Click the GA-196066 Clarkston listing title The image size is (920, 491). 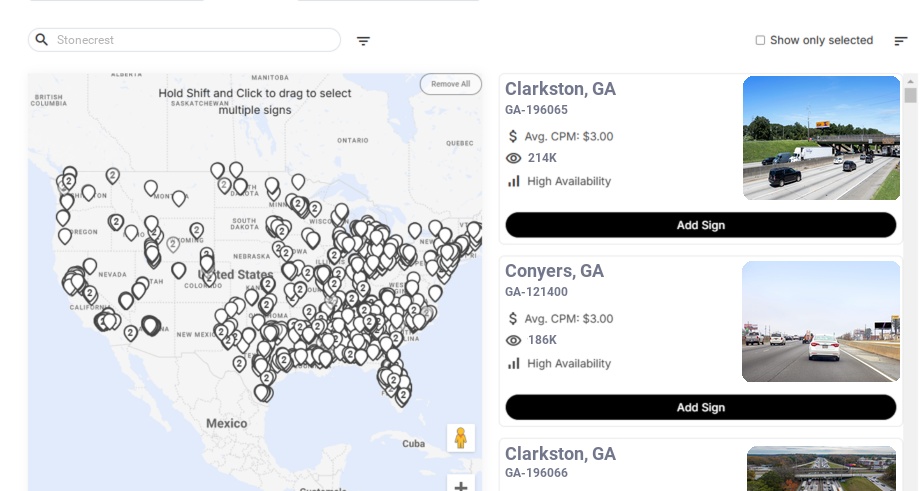click(560, 454)
